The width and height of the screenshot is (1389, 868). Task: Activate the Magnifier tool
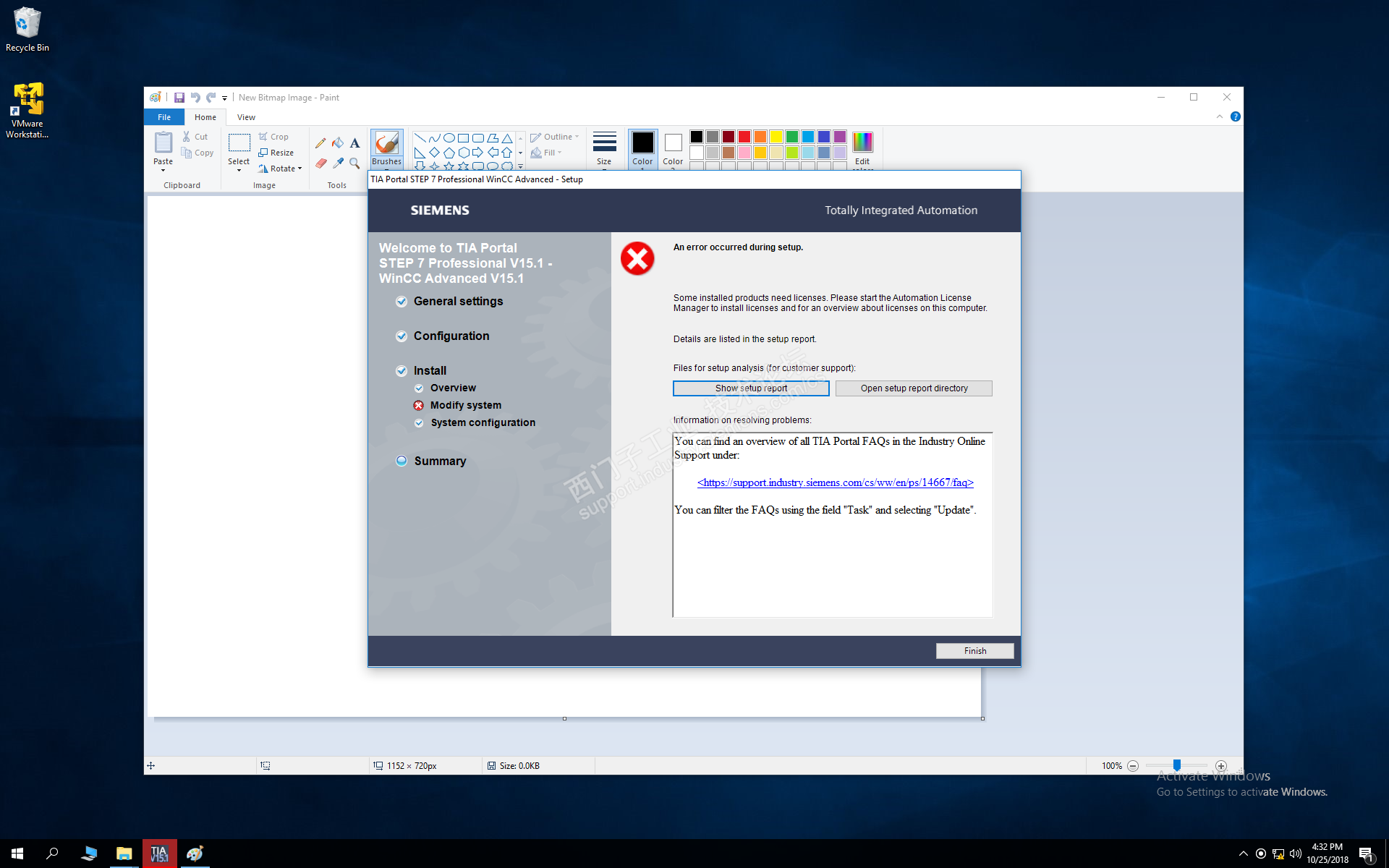tap(354, 163)
